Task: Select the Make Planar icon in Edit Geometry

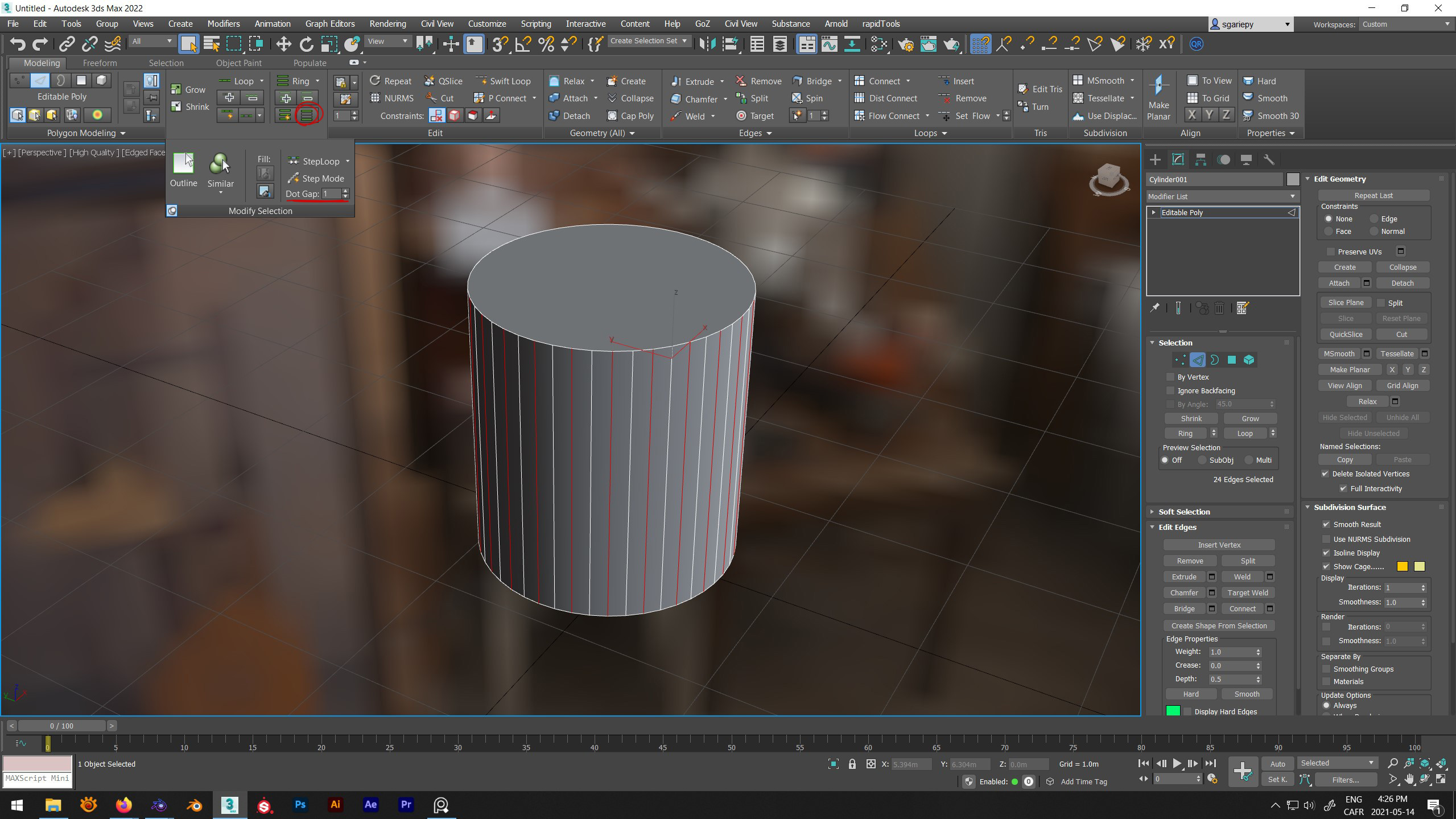Action: coord(1349,369)
